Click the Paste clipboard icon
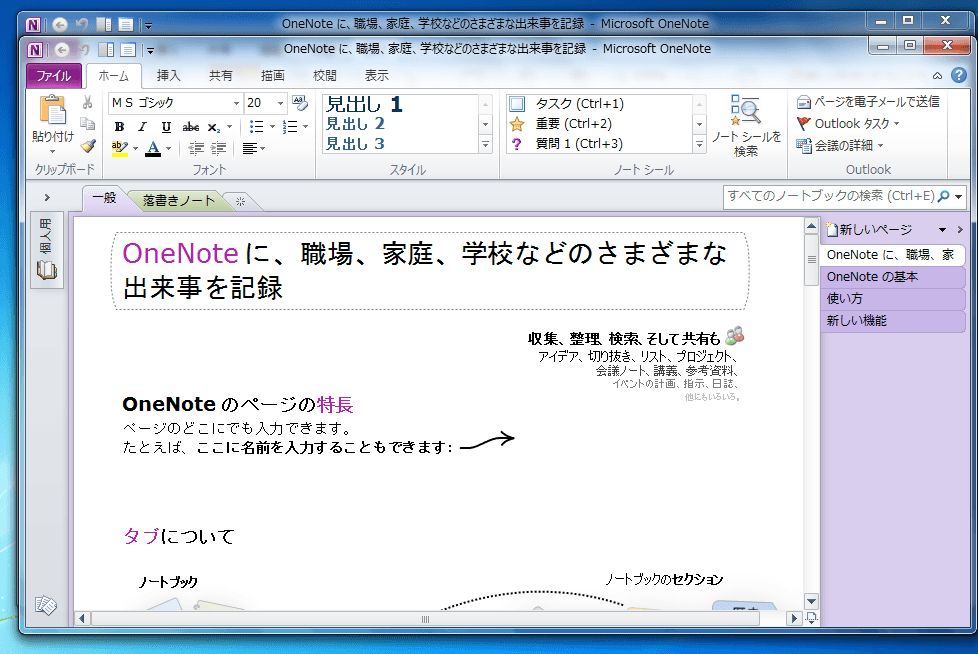The image size is (978, 654). pos(52,111)
